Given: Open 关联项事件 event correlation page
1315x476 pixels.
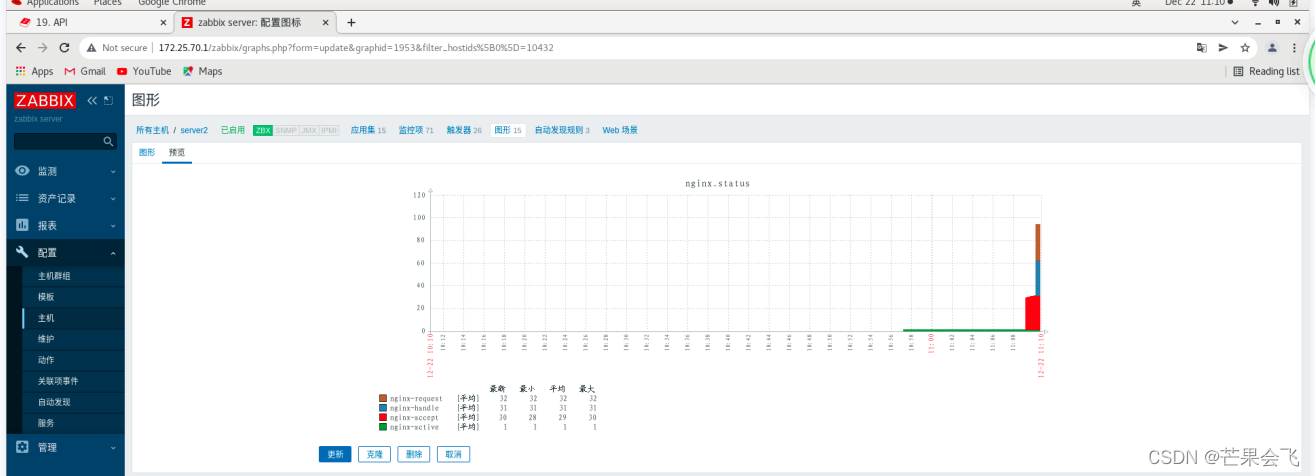Looking at the screenshot, I should click(x=58, y=381).
